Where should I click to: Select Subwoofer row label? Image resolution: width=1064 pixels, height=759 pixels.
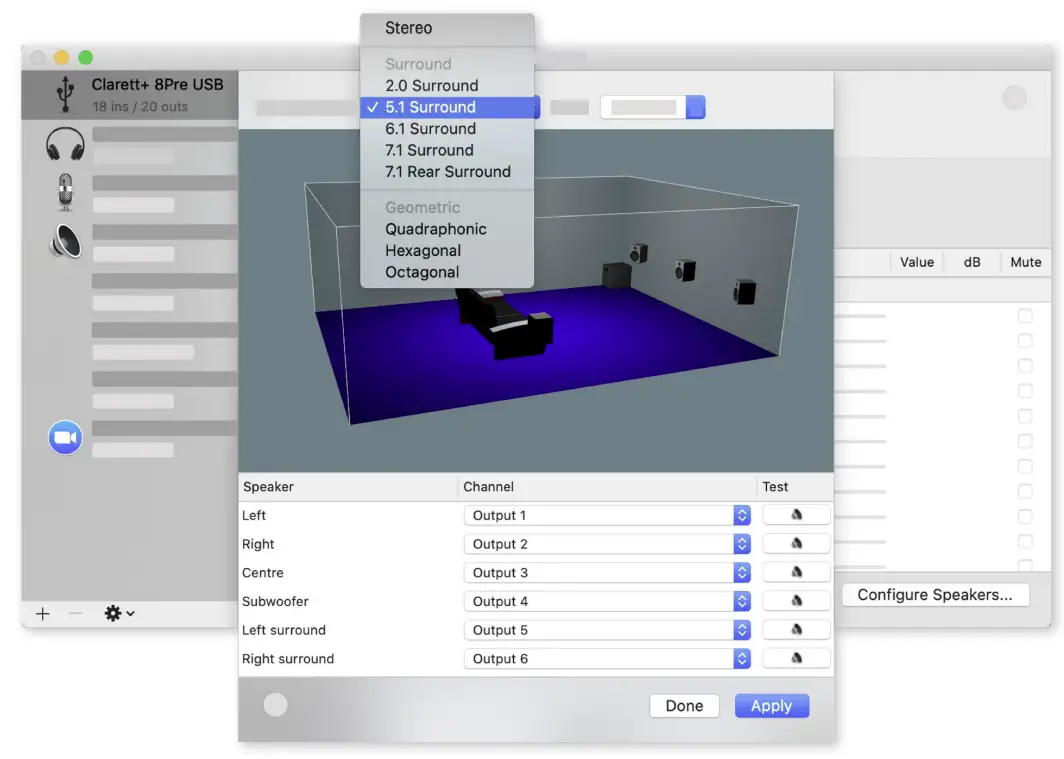click(x=275, y=602)
